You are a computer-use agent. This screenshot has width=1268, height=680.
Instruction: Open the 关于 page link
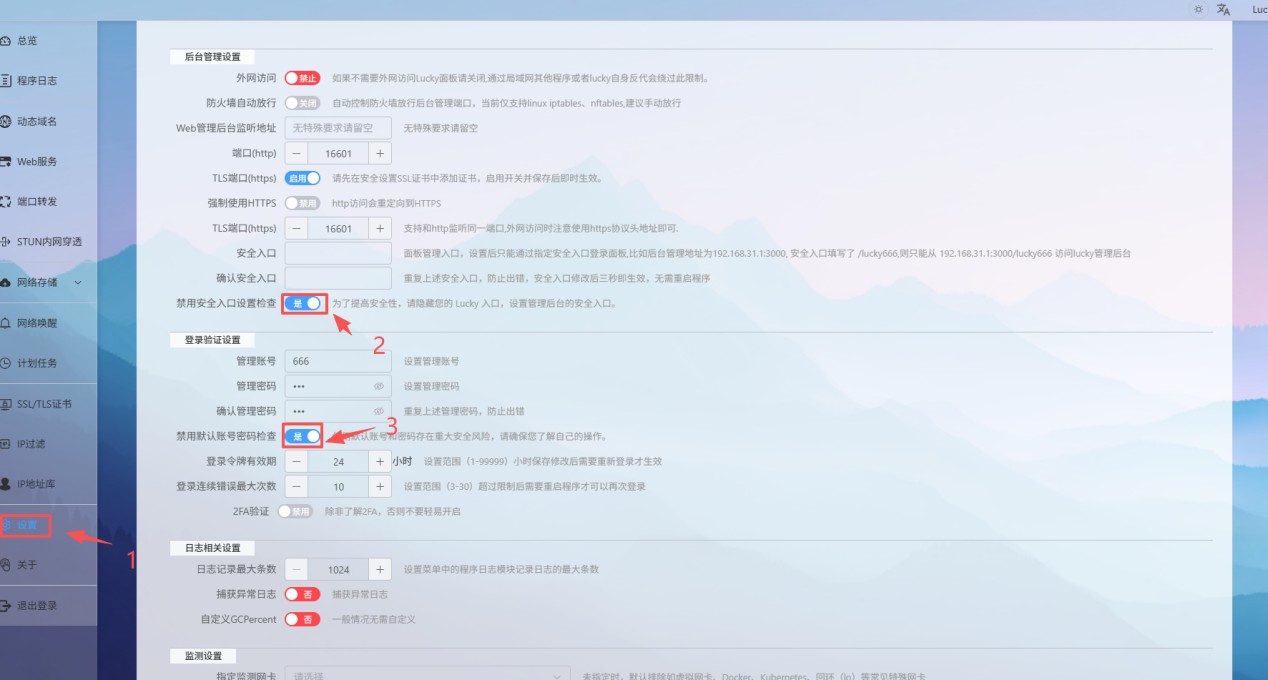[27, 565]
